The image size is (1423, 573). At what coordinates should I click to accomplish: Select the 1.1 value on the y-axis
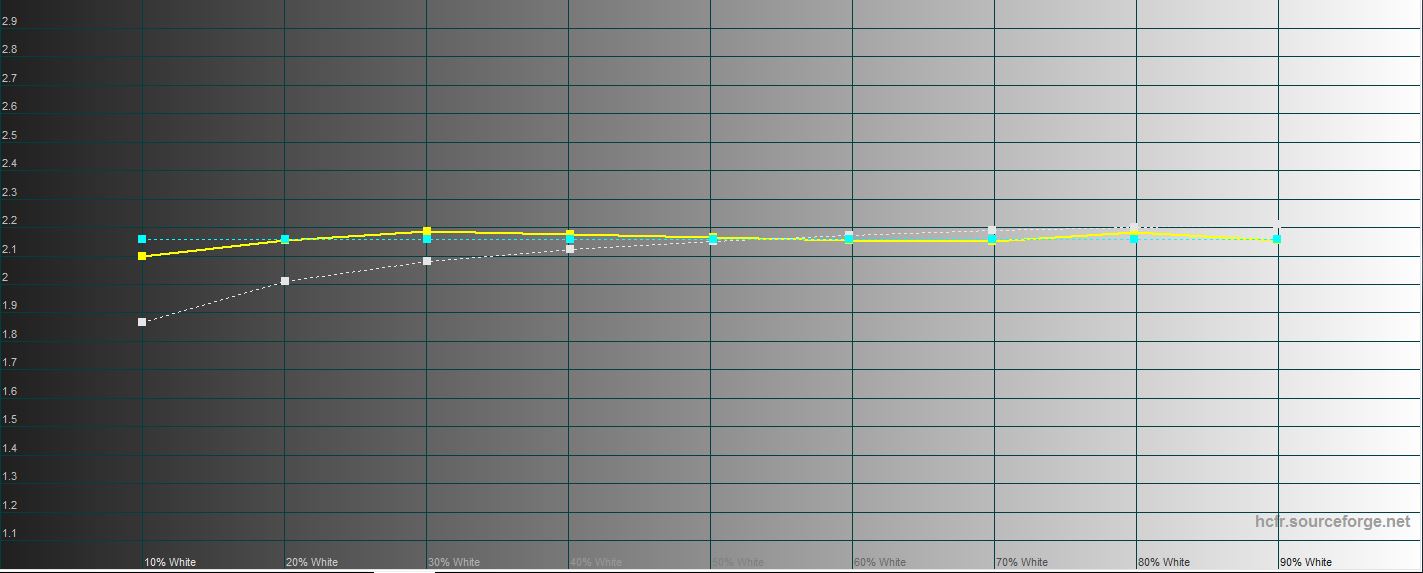tap(9, 534)
